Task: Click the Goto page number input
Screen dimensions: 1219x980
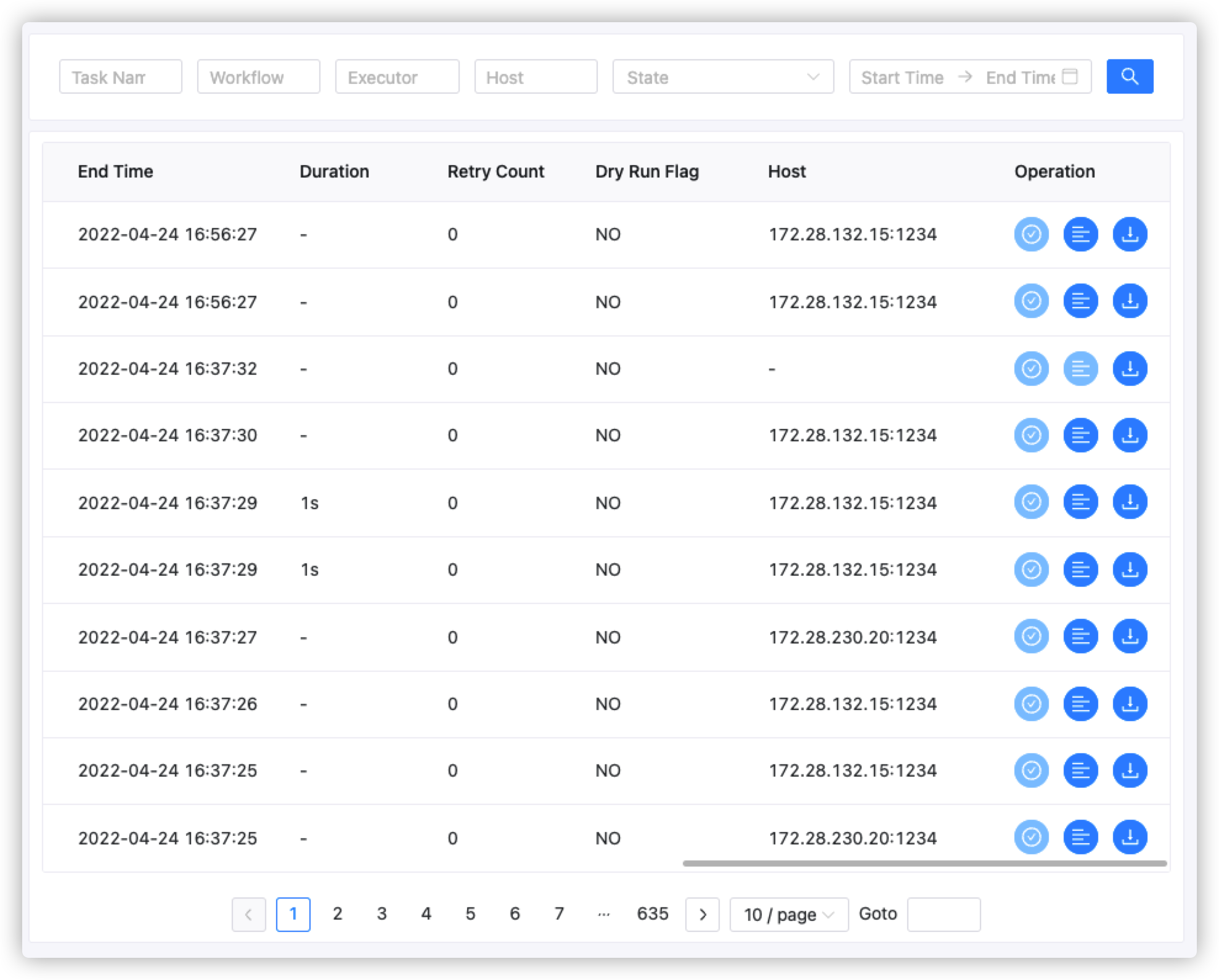Action: [943, 914]
